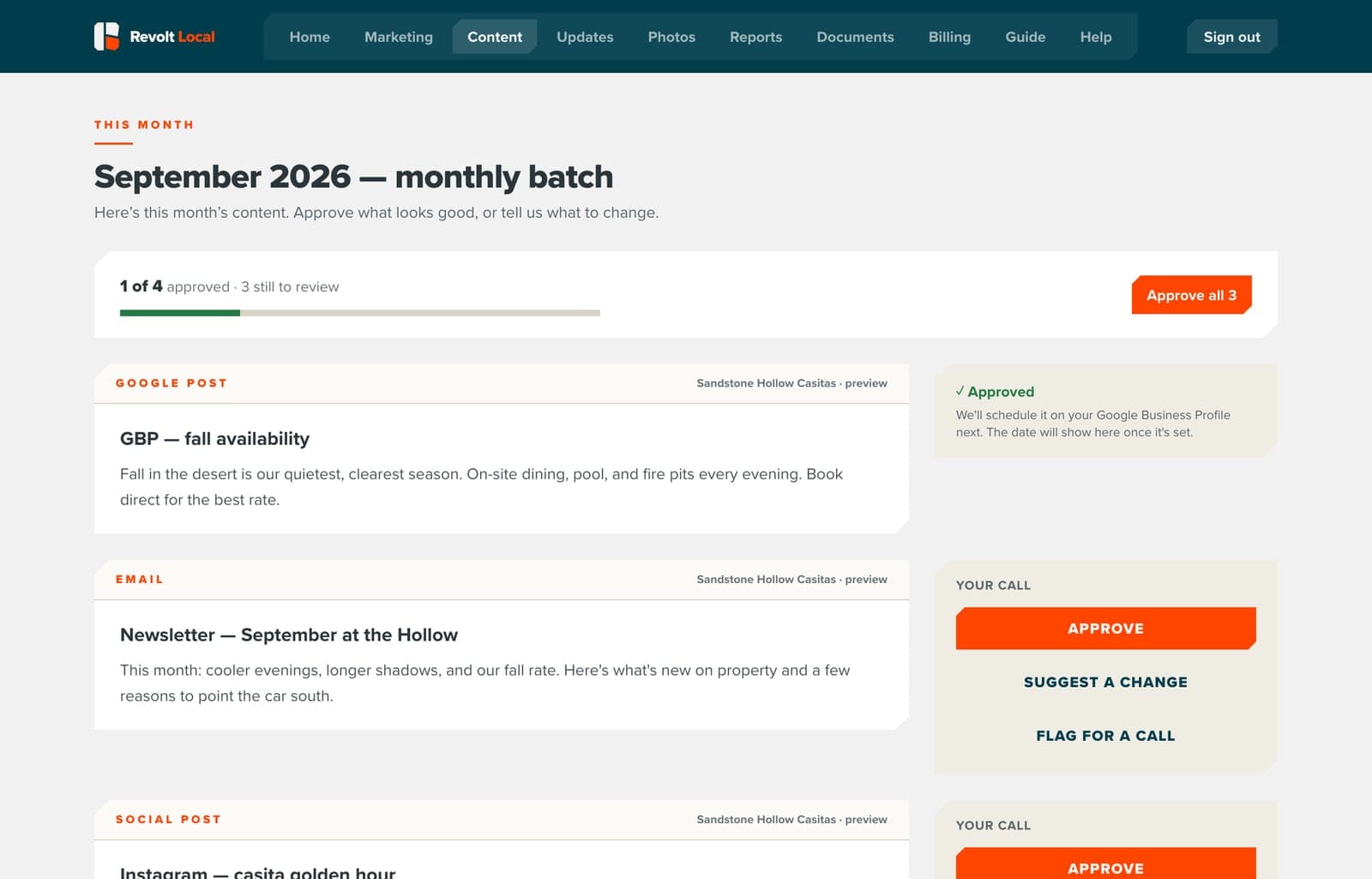The width and height of the screenshot is (1372, 879).
Task: Click the approval progress bar
Action: 360,313
